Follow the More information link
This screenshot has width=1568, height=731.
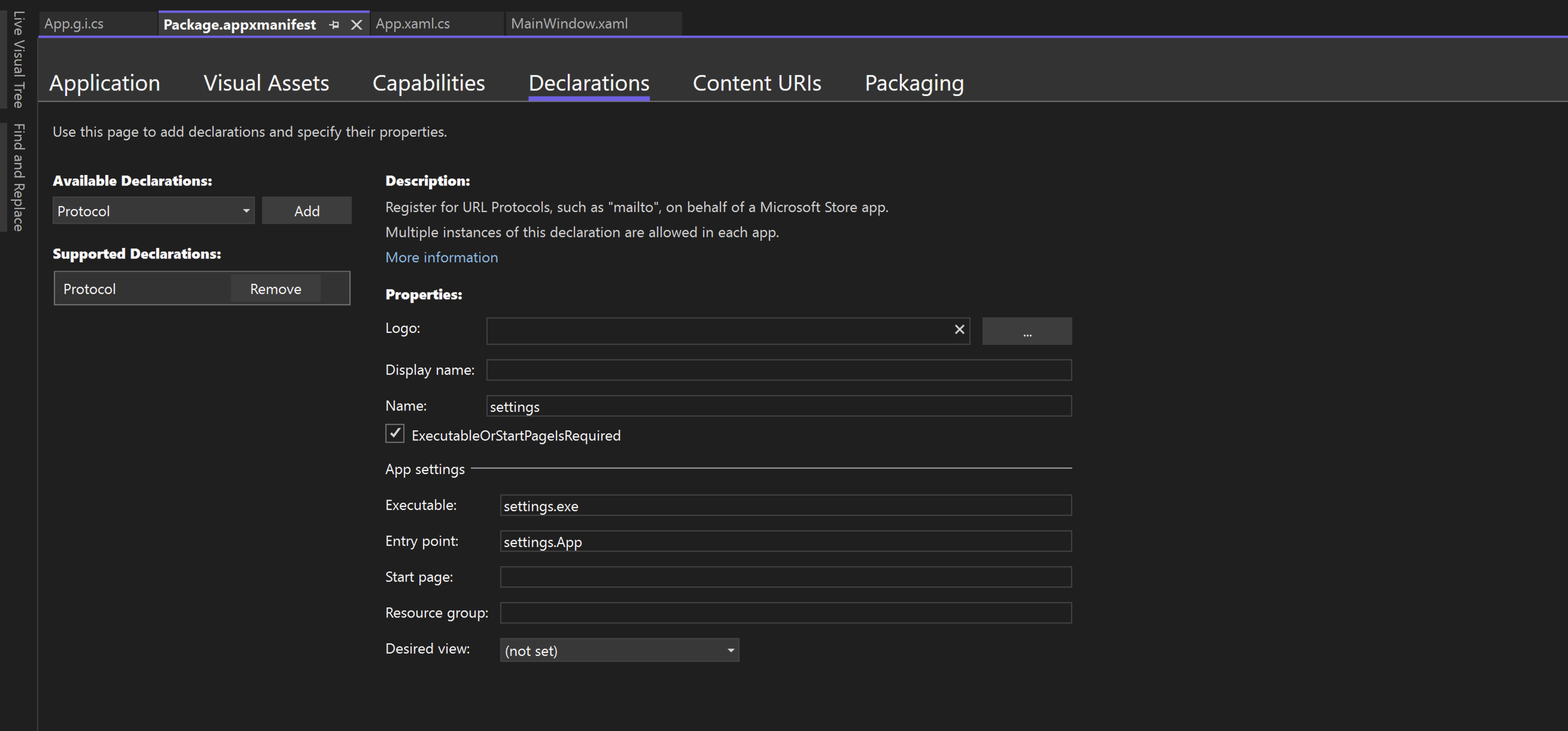click(442, 257)
